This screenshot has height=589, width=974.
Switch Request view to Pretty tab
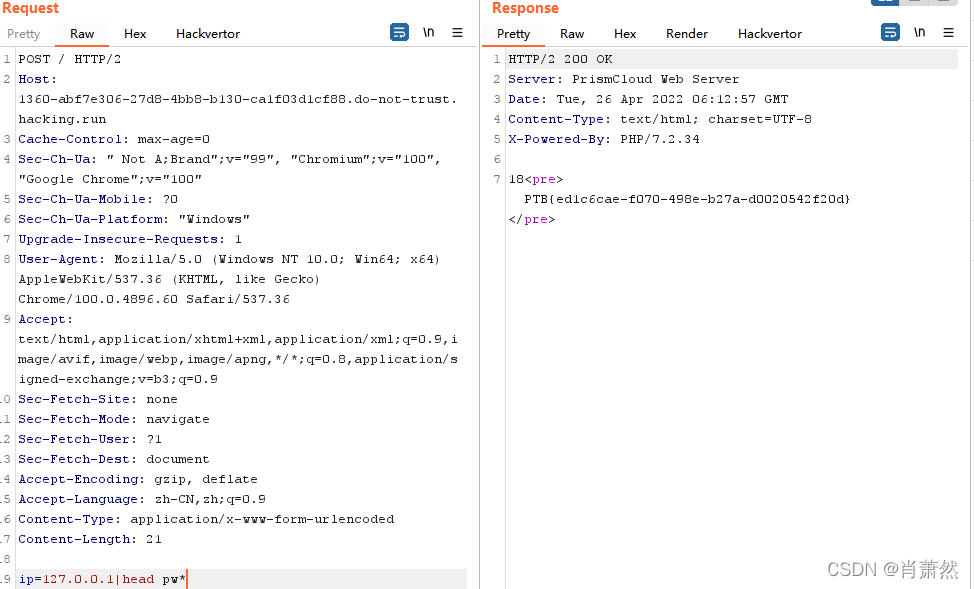(24, 34)
